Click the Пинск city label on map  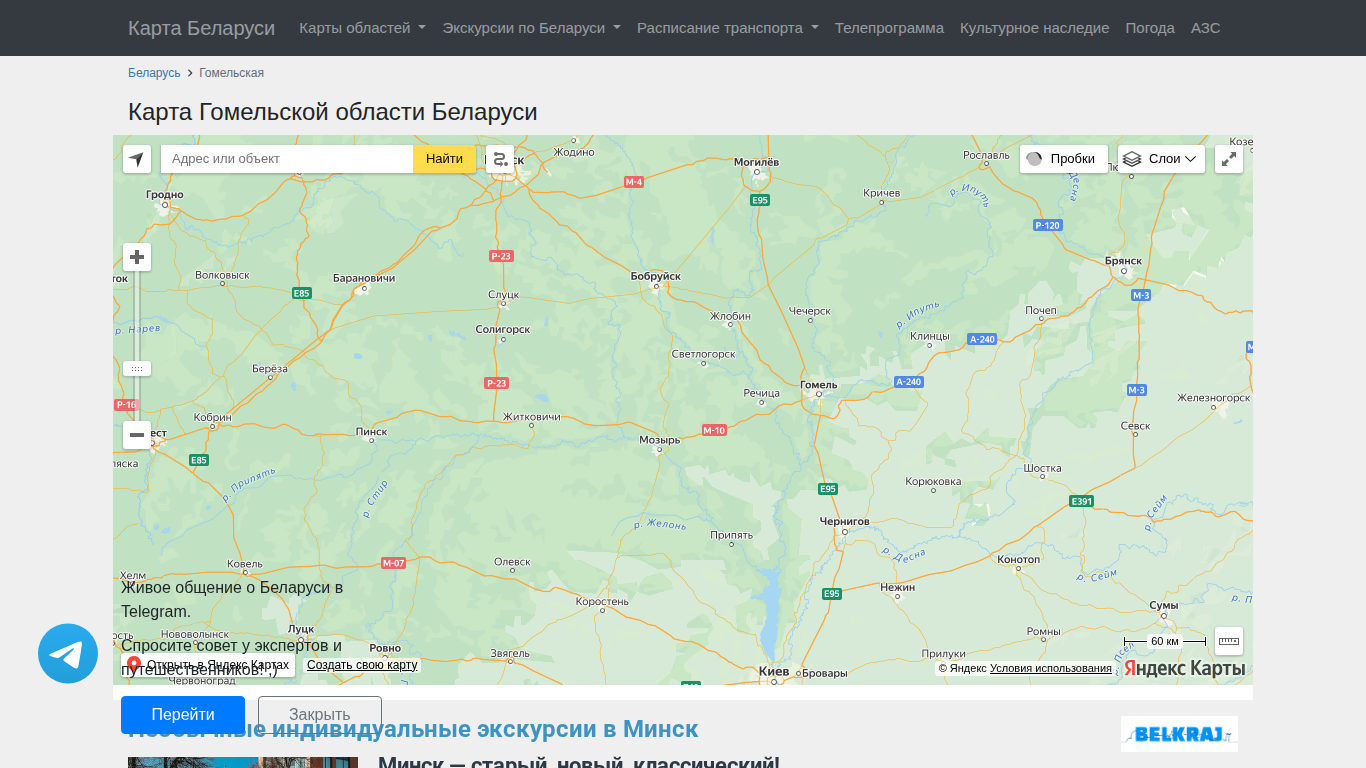pos(372,432)
